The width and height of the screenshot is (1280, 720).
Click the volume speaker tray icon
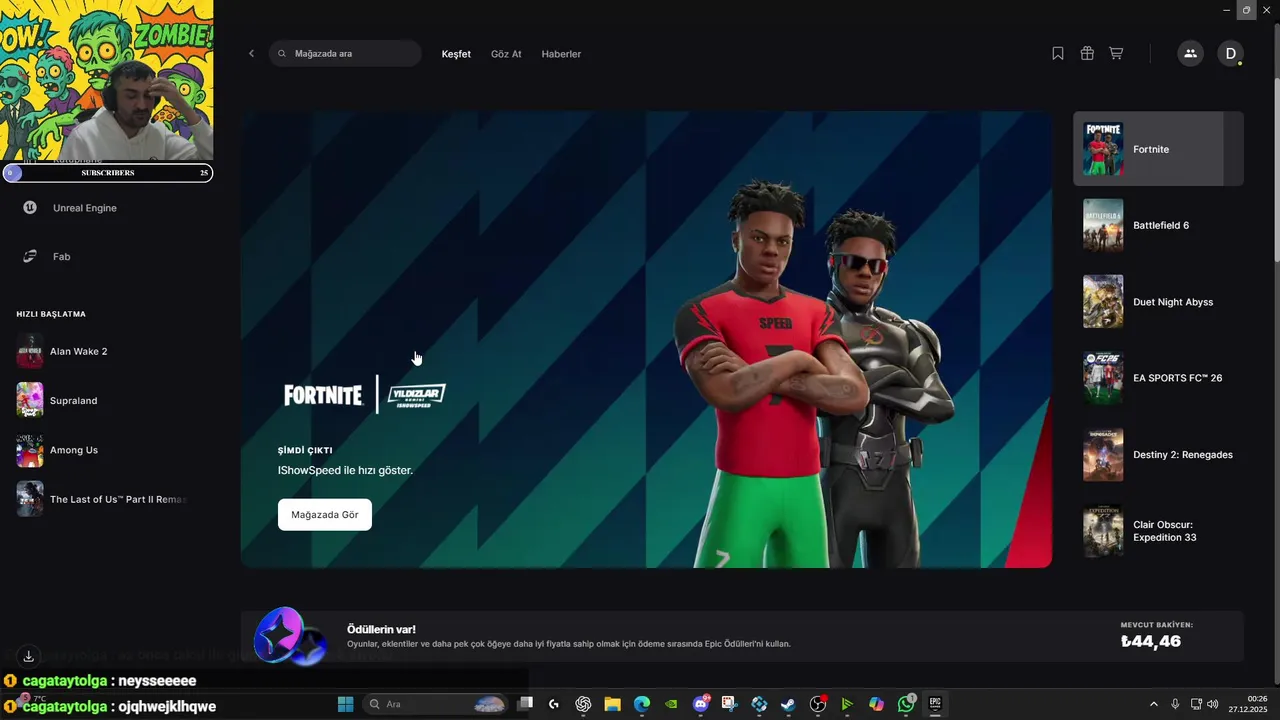coord(1213,704)
